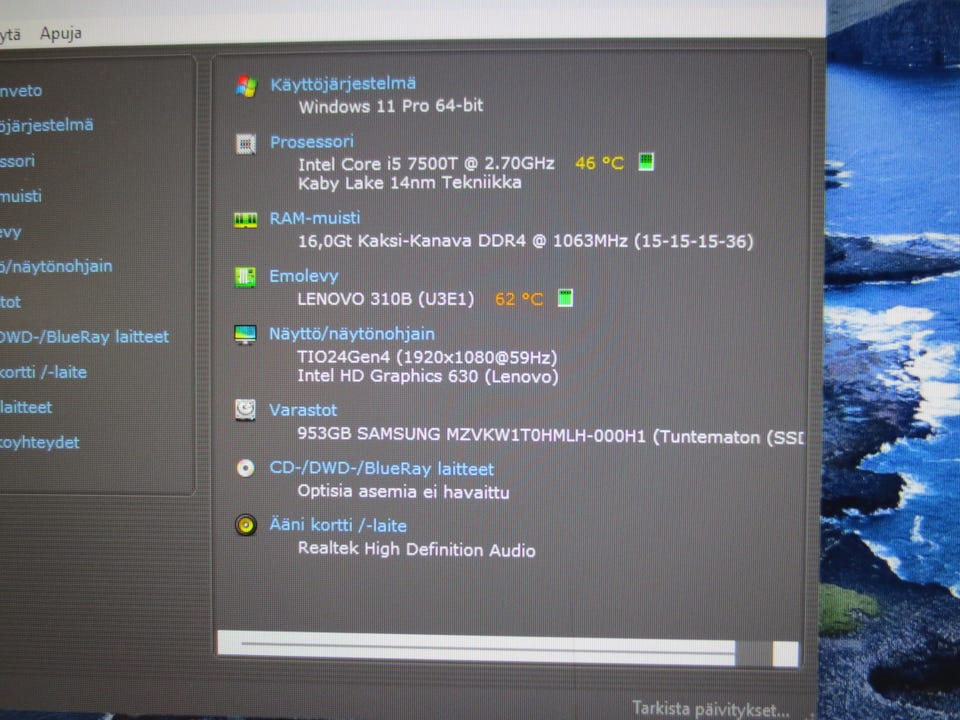
Task: Click the monitor icon beside Näyttö/näytönohjain
Action: tap(246, 335)
